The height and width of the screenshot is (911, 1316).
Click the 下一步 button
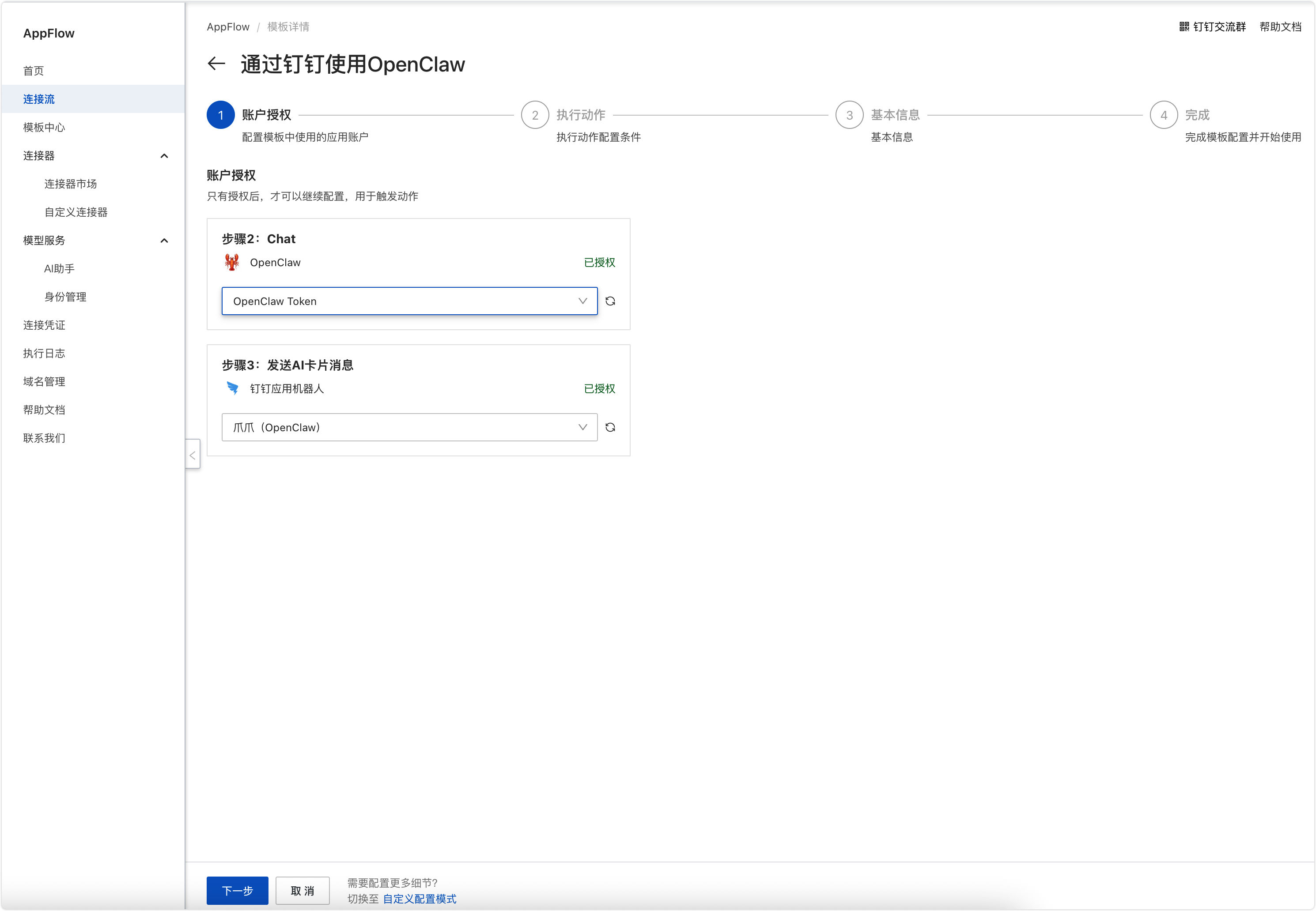point(238,891)
